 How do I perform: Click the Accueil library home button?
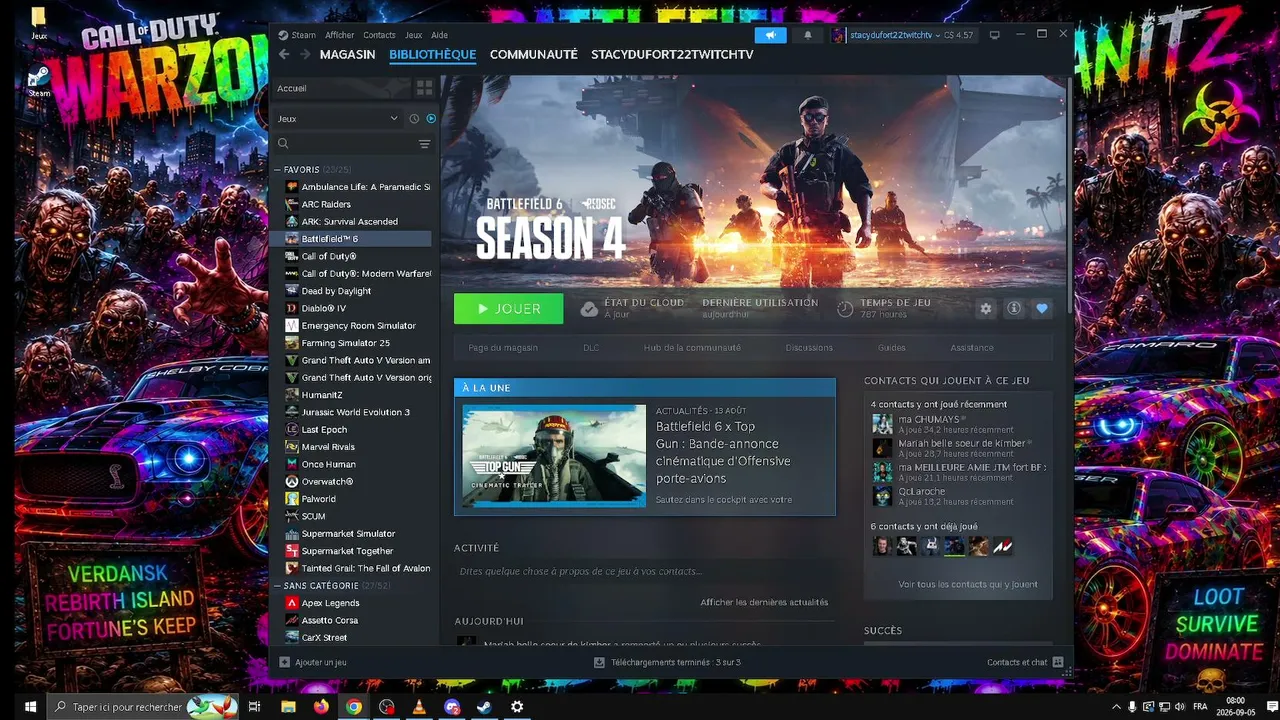pos(340,88)
